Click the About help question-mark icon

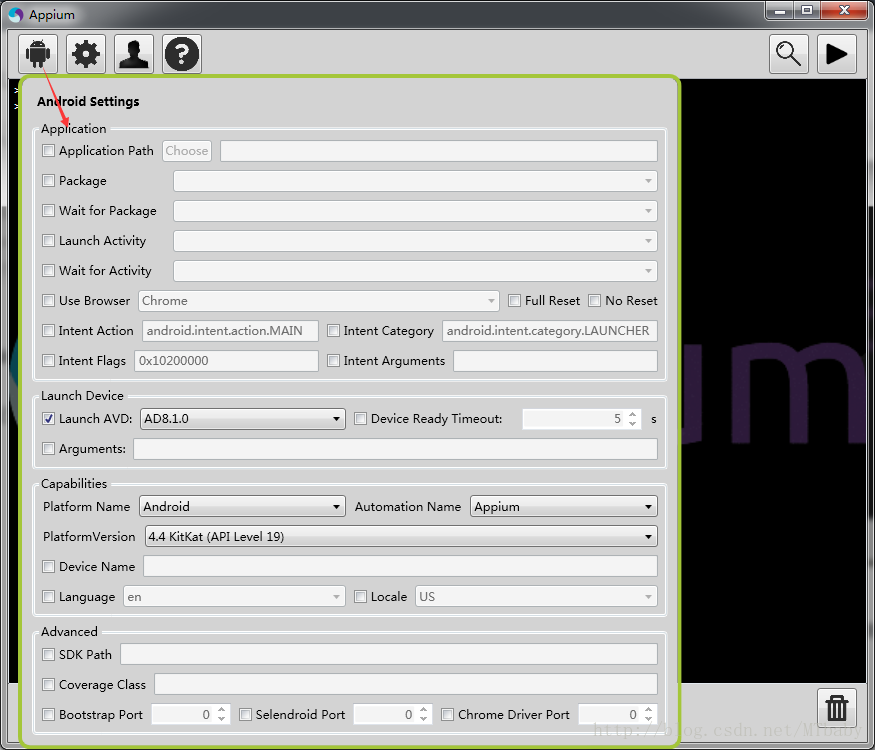coord(182,54)
